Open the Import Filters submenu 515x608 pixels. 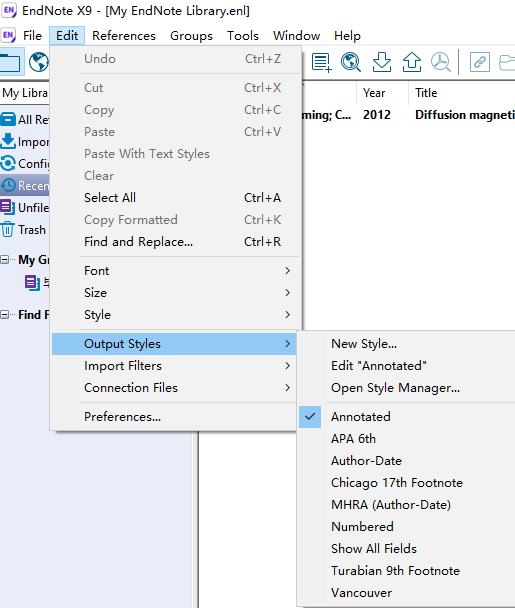pyautogui.click(x=174, y=366)
